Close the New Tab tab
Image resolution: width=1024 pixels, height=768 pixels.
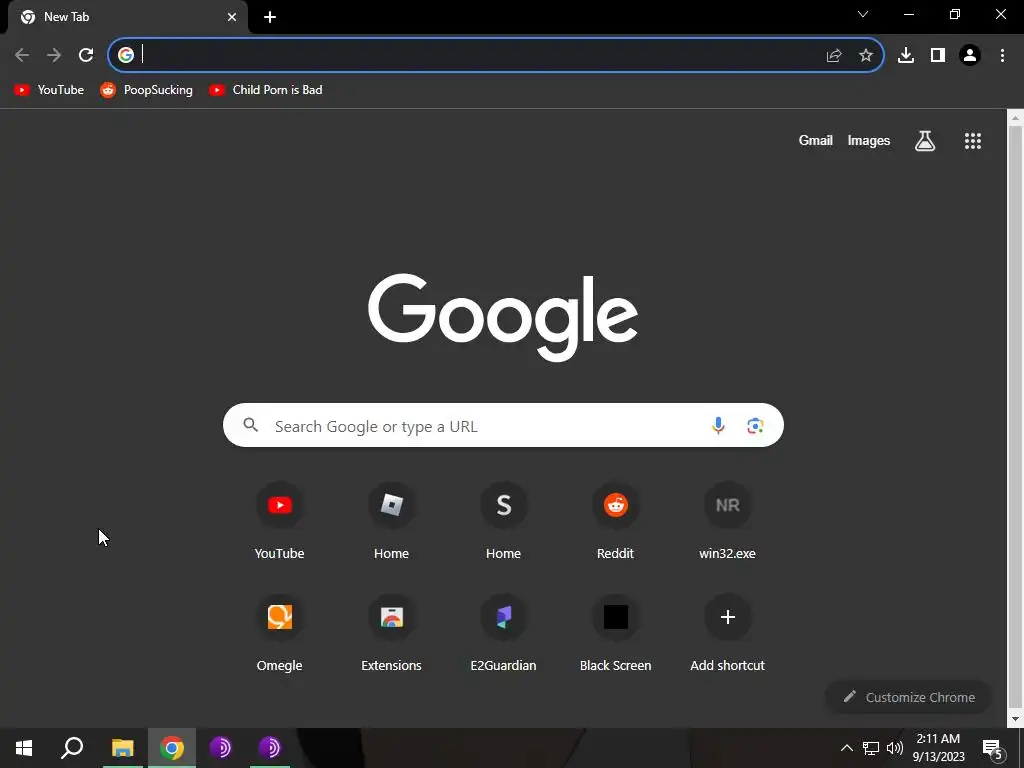point(232,17)
